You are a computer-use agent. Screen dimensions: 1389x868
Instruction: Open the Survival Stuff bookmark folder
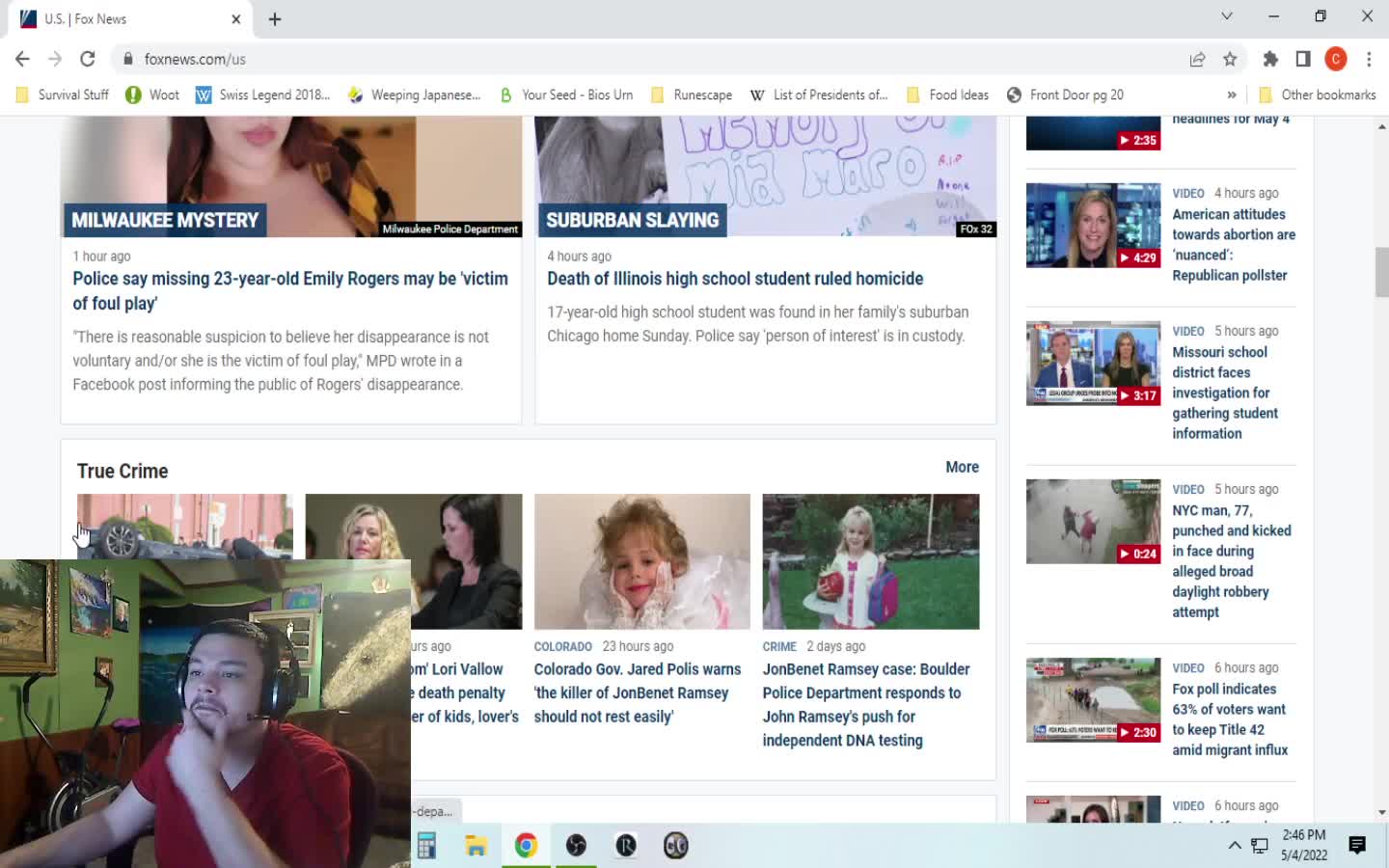[63, 95]
